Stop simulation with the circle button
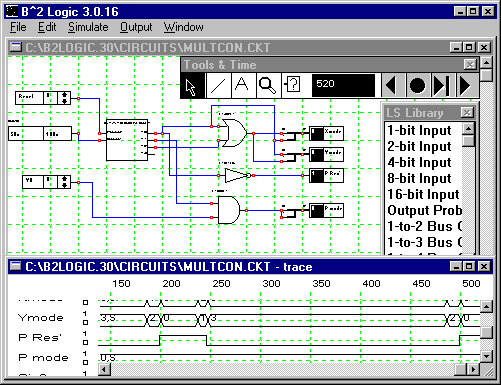 click(x=418, y=86)
